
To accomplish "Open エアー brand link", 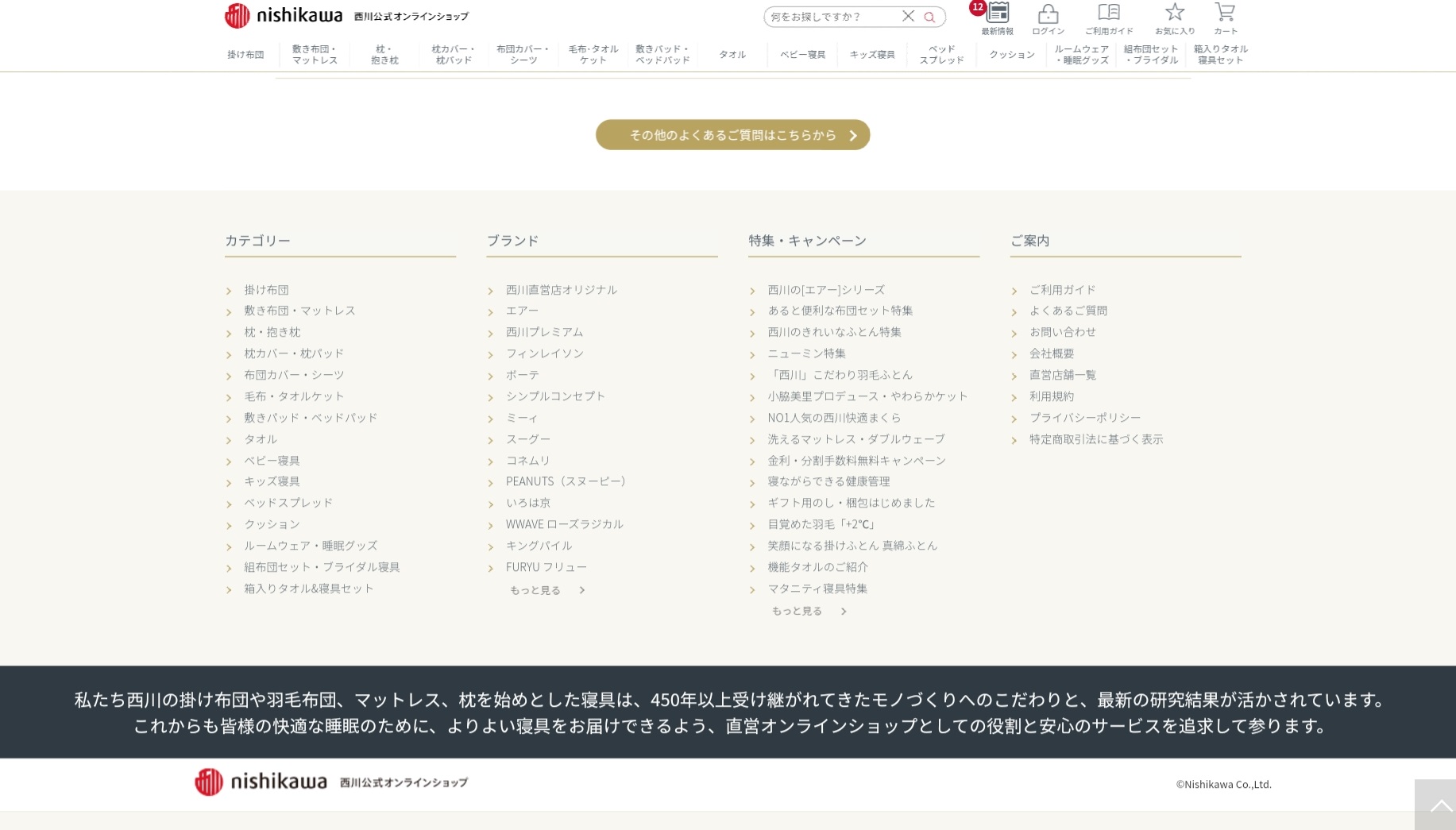I will 522,311.
